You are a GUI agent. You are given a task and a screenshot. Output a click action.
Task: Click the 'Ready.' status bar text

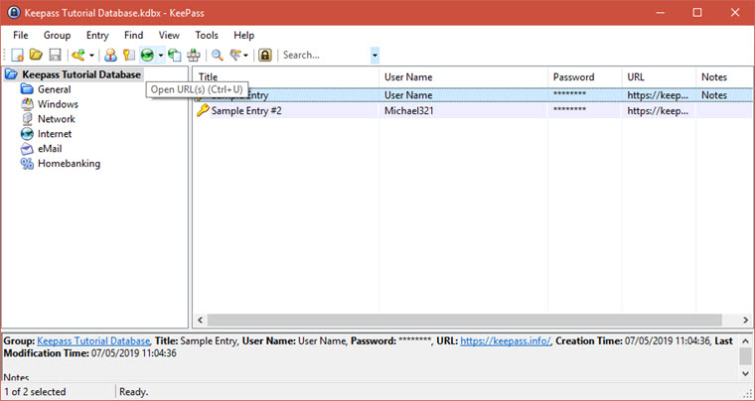(133, 391)
